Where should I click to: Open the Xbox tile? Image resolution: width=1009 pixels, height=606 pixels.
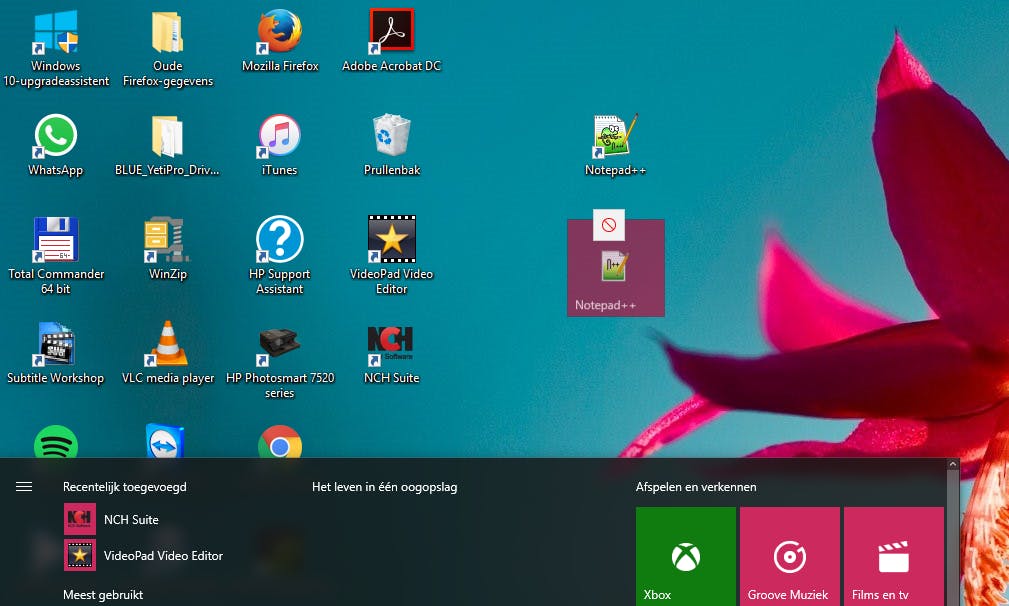coord(685,556)
